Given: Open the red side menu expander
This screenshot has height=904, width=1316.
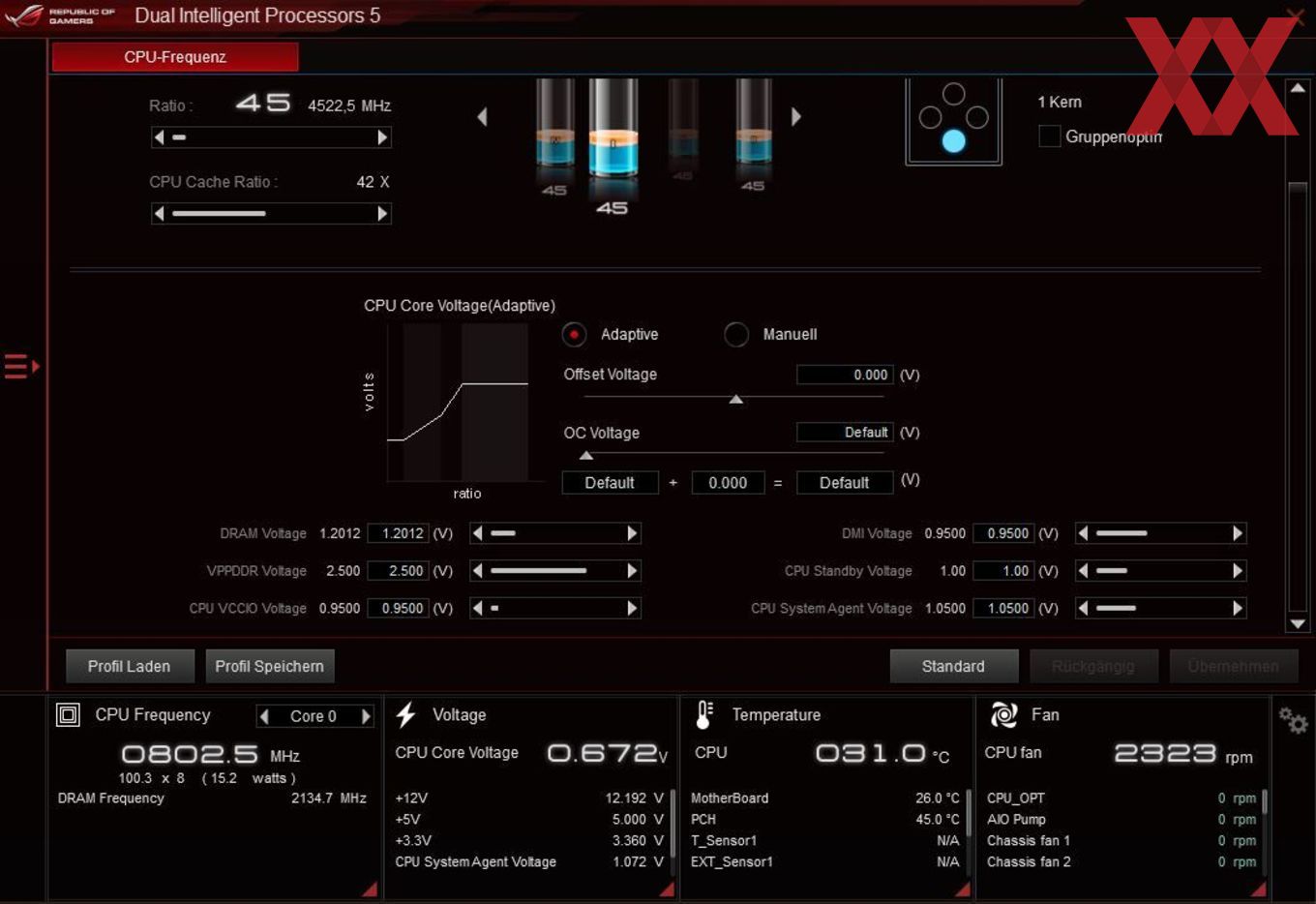Looking at the screenshot, I should pos(21,367).
